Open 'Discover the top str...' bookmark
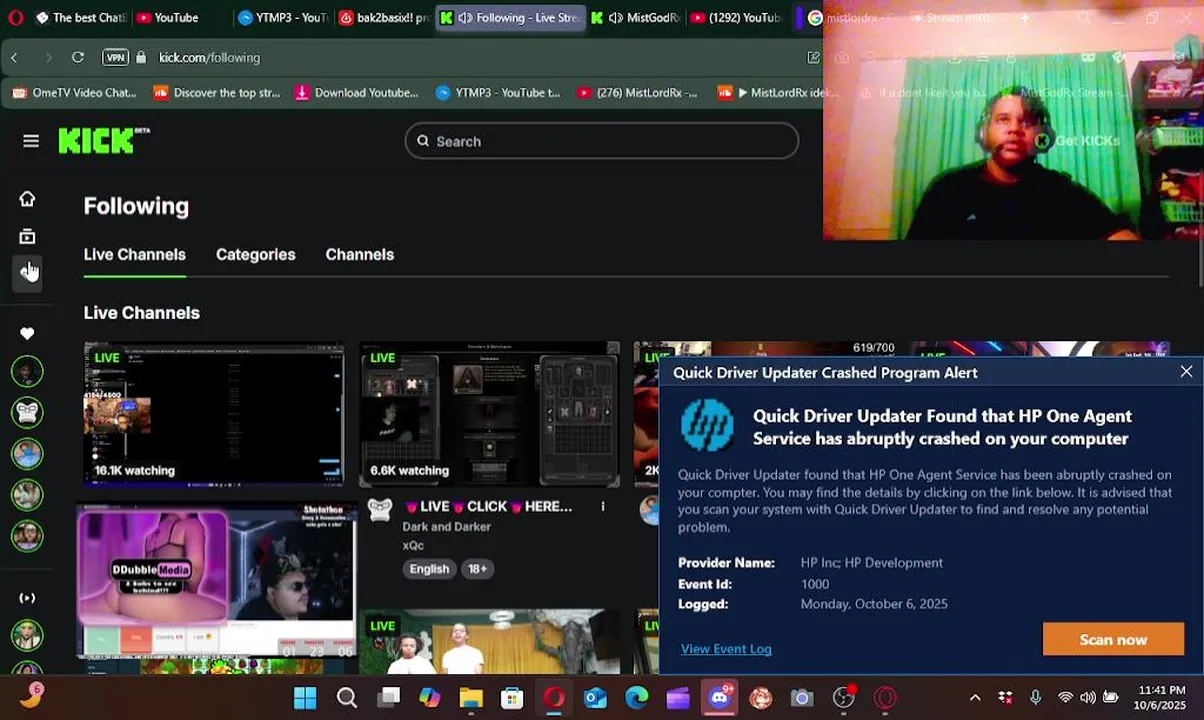1204x720 pixels. click(216, 93)
